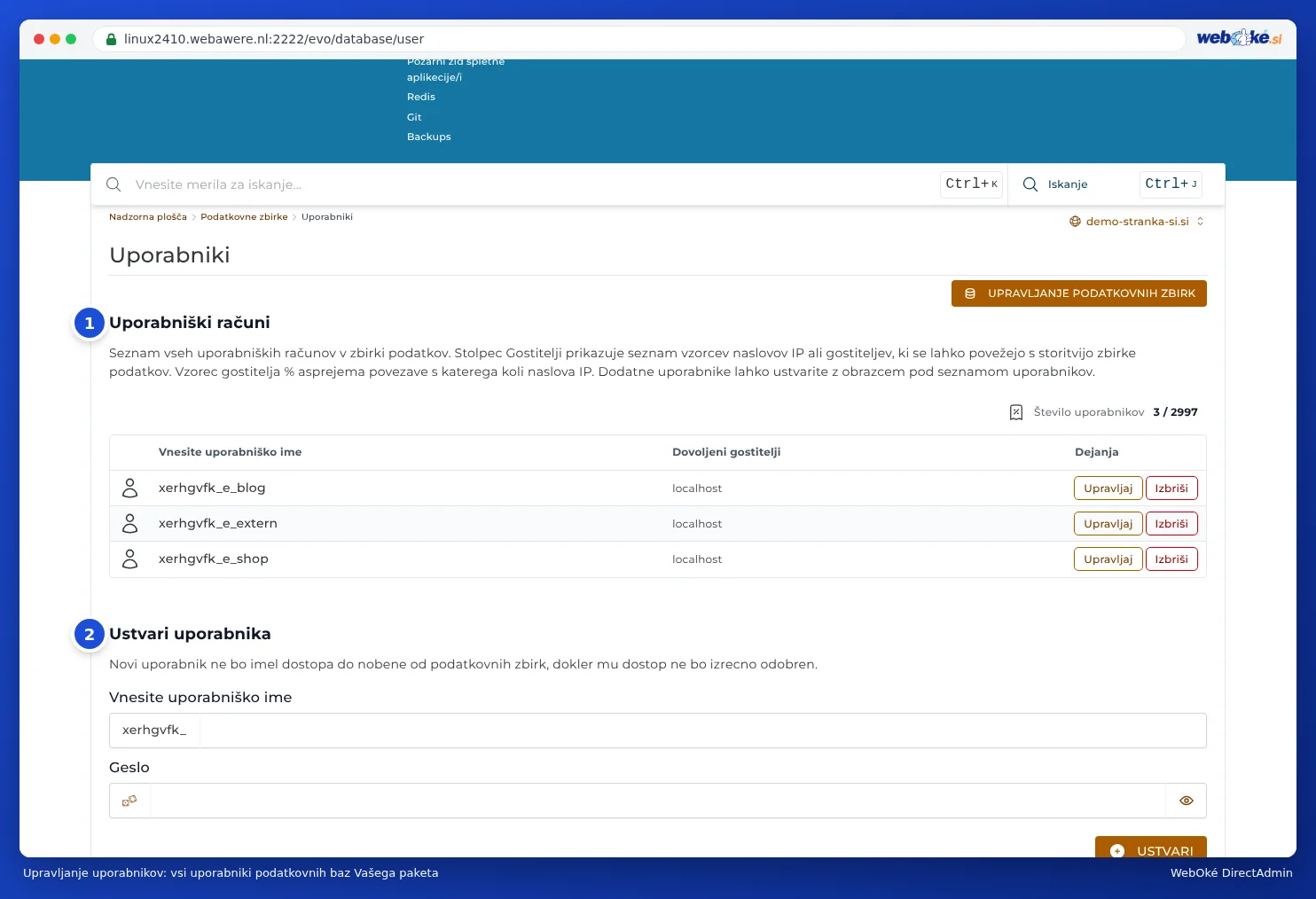This screenshot has height=899, width=1316.
Task: Open Git menu item
Action: pyautogui.click(x=414, y=117)
